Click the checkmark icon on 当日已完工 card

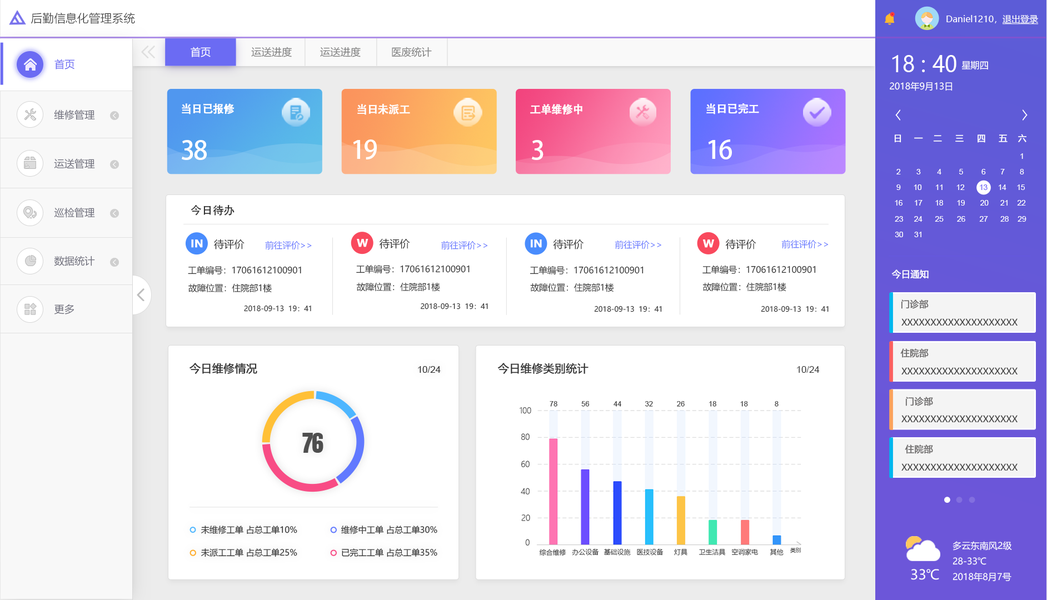click(817, 112)
